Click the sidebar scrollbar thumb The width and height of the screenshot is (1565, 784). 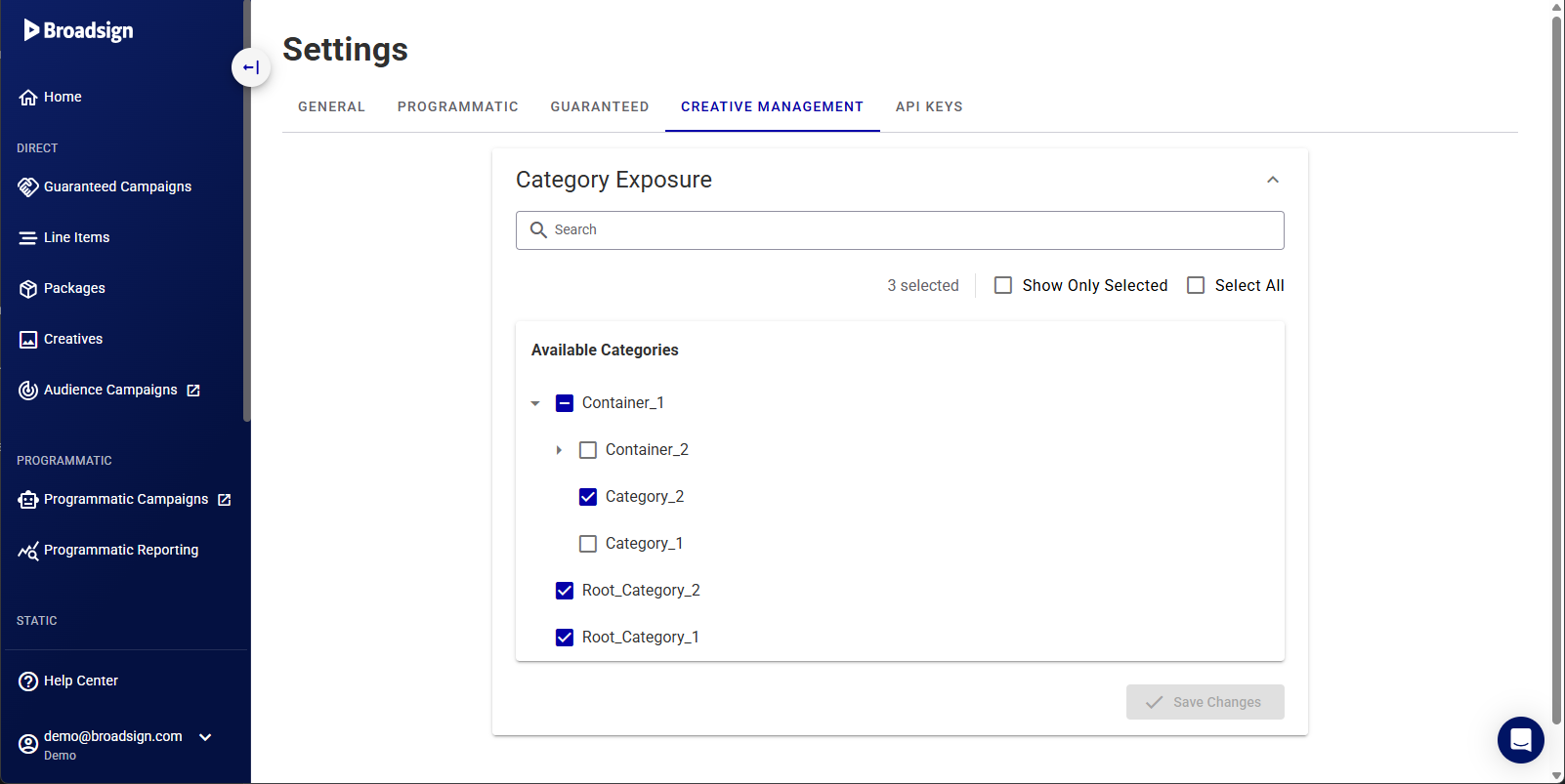coord(246,210)
